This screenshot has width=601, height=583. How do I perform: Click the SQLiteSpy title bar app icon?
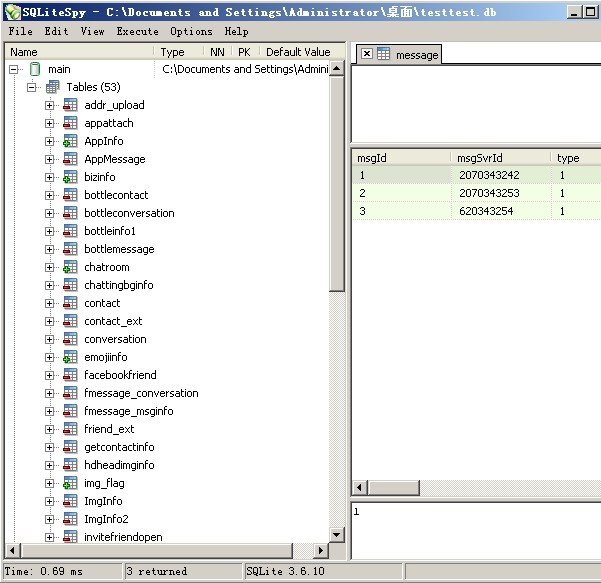click(x=12, y=12)
